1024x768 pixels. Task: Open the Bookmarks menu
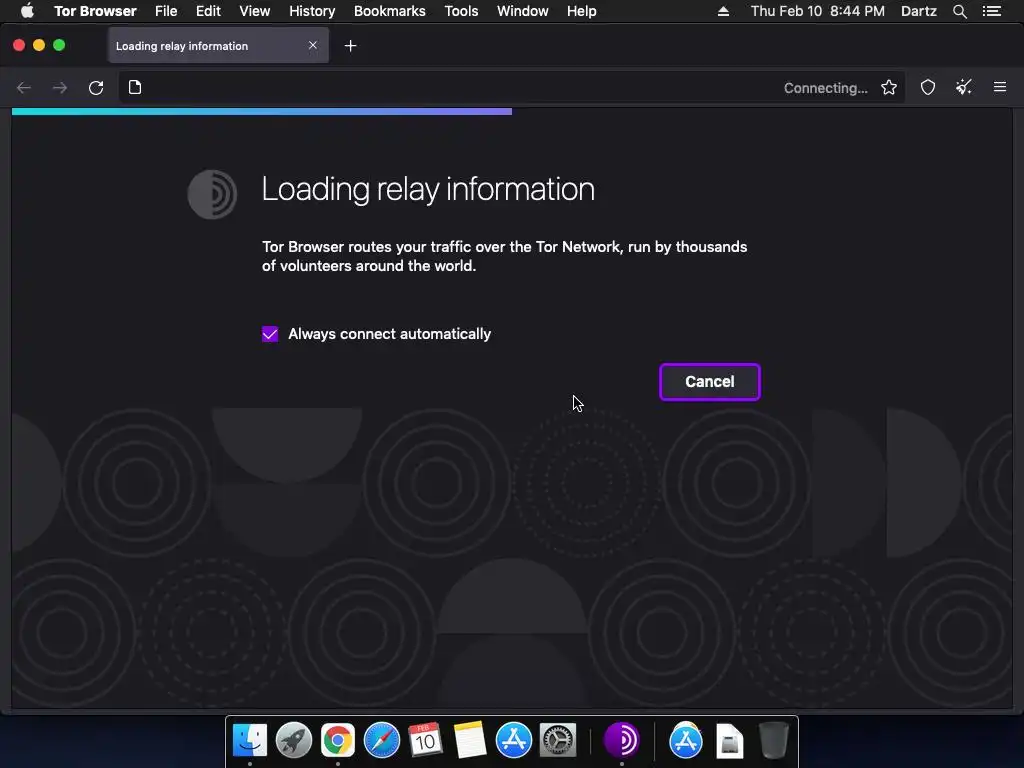390,11
